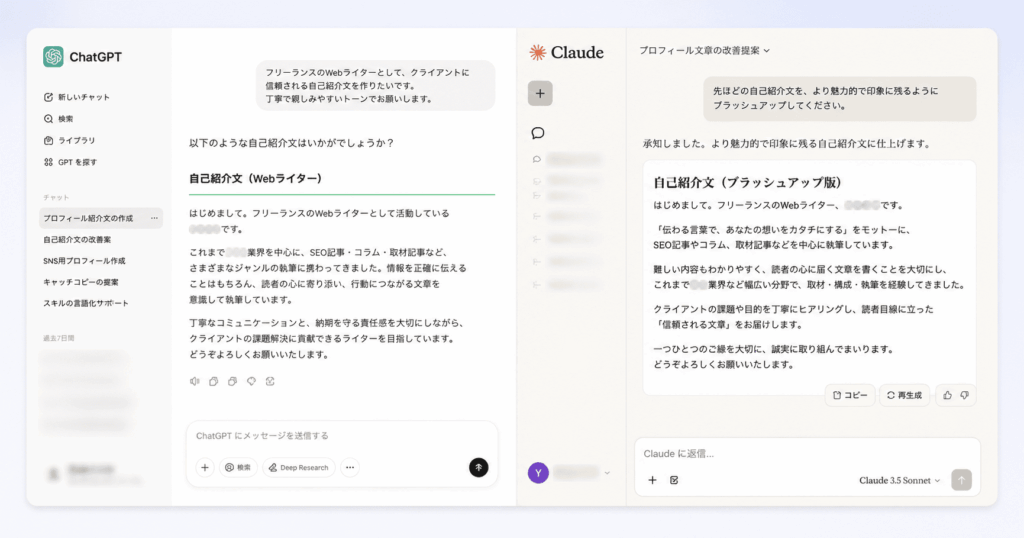Open ライブラリ in ChatGPT sidebar
Viewport: 1024px width, 538px height.
pos(69,140)
